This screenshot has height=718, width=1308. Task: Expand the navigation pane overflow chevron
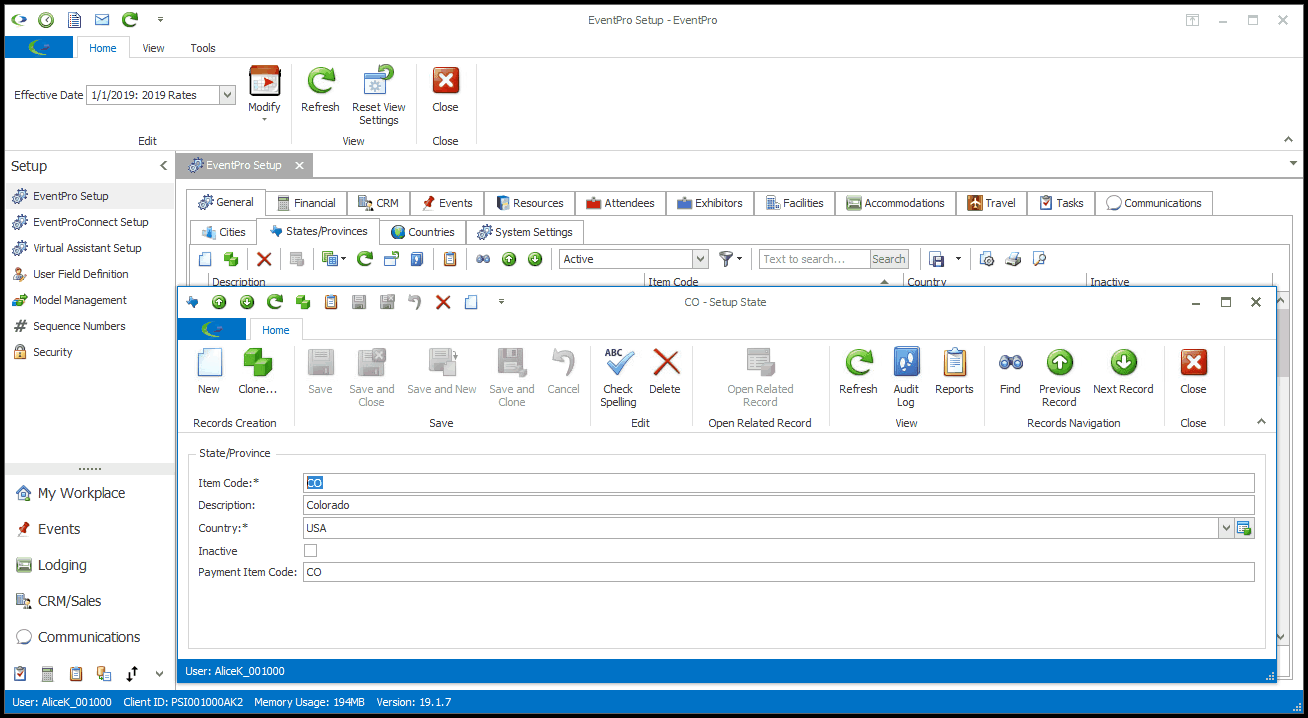point(159,674)
